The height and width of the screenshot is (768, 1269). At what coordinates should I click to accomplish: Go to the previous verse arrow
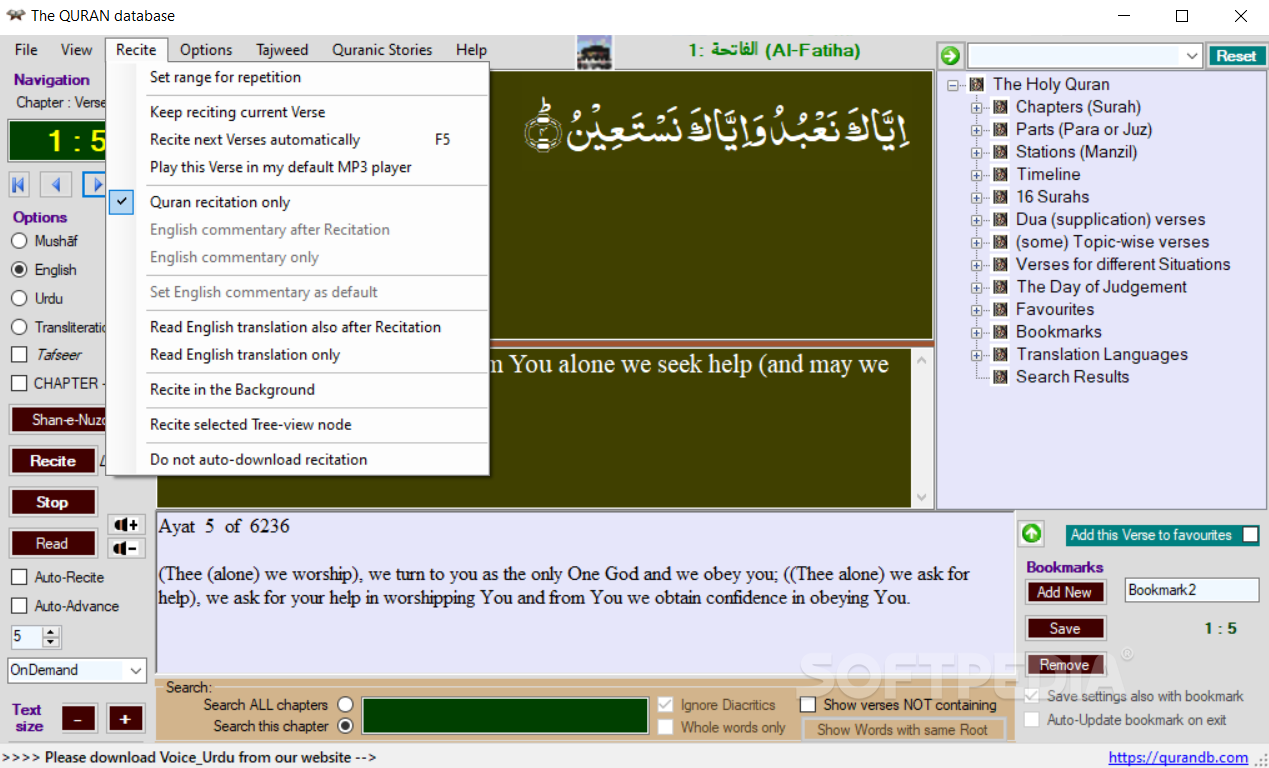point(56,184)
